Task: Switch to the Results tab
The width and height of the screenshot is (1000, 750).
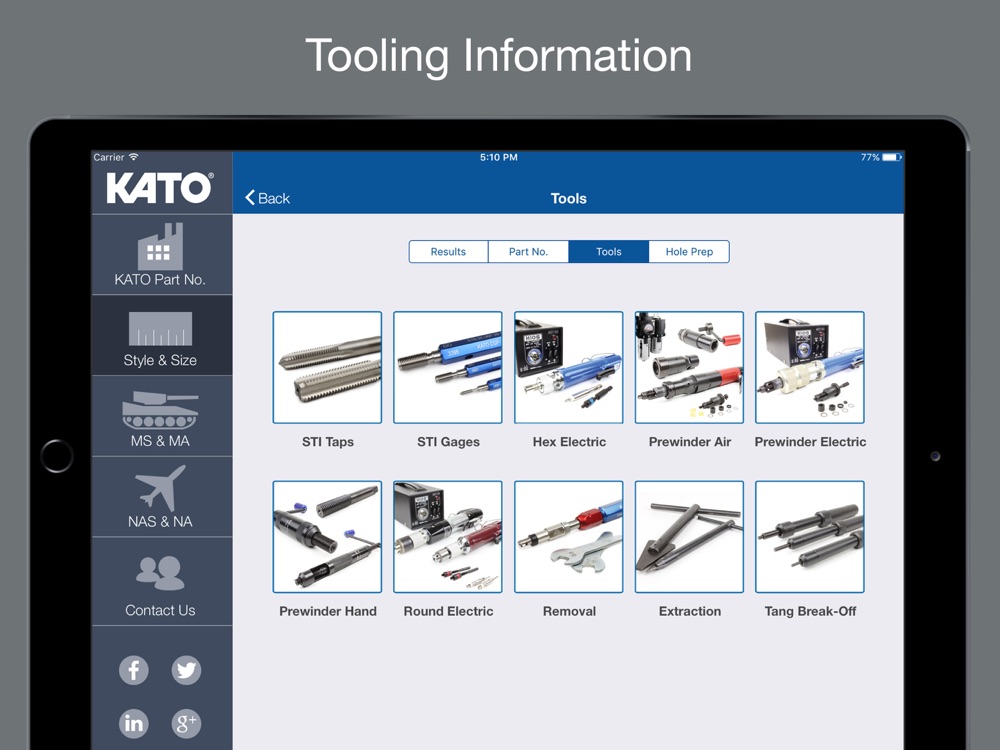Action: [x=448, y=252]
